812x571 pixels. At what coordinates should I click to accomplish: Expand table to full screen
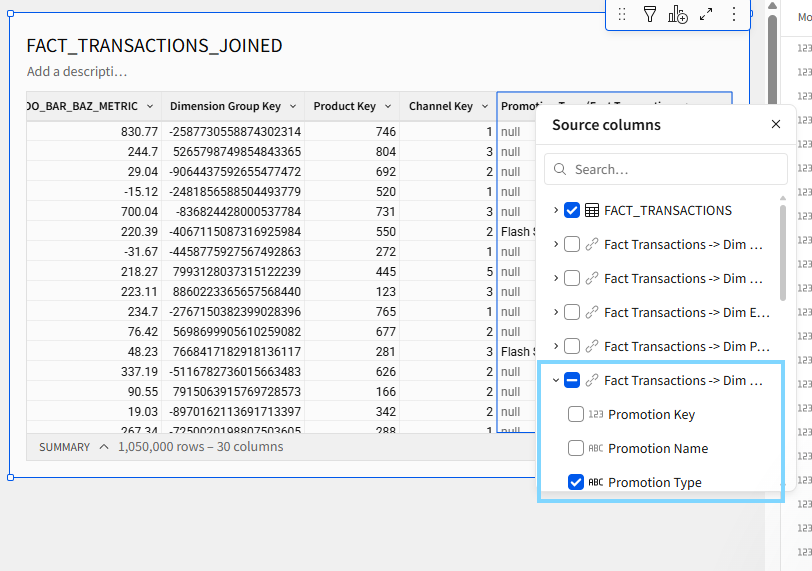(706, 14)
